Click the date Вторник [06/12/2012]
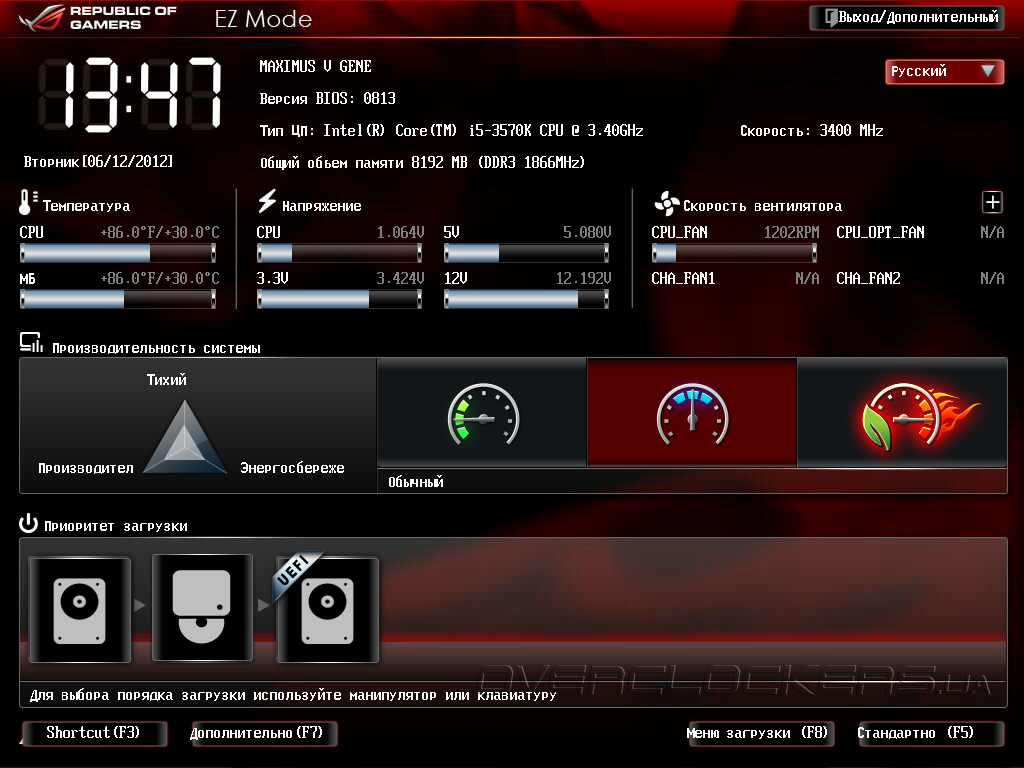This screenshot has height=768, width=1024. click(99, 161)
